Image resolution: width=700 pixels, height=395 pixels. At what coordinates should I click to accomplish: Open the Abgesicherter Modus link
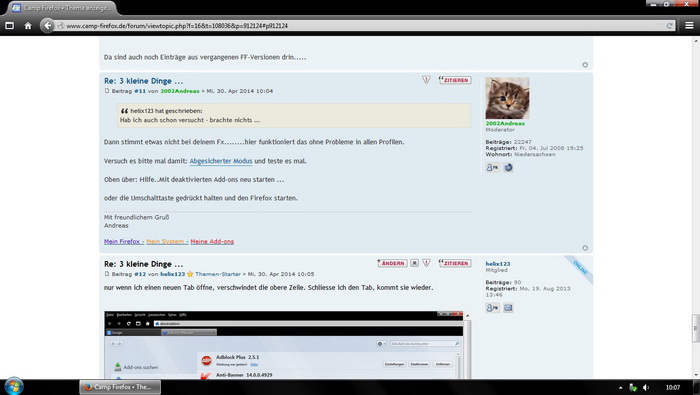(221, 161)
